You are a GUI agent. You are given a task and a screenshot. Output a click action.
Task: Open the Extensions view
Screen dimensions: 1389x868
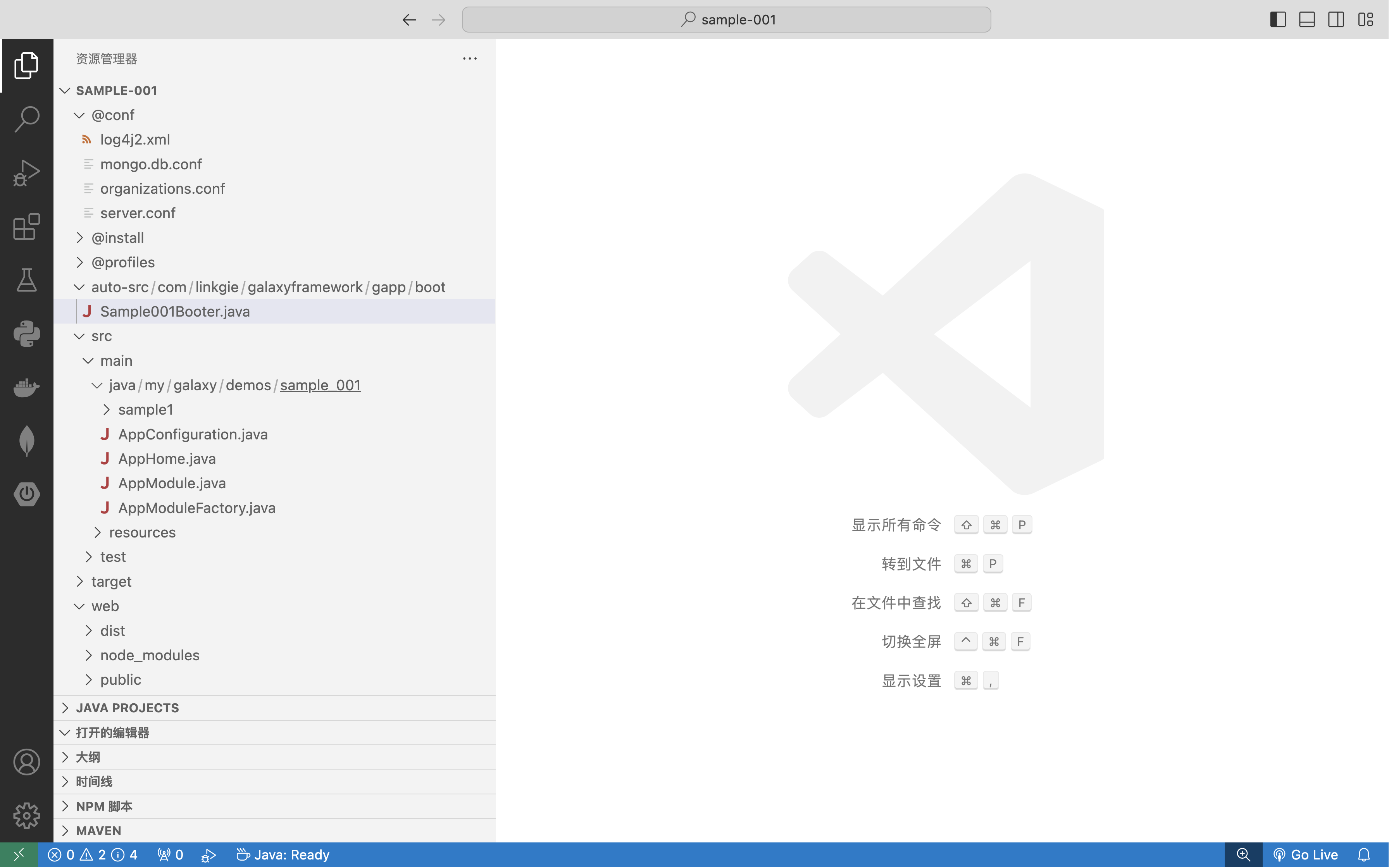coord(26,226)
